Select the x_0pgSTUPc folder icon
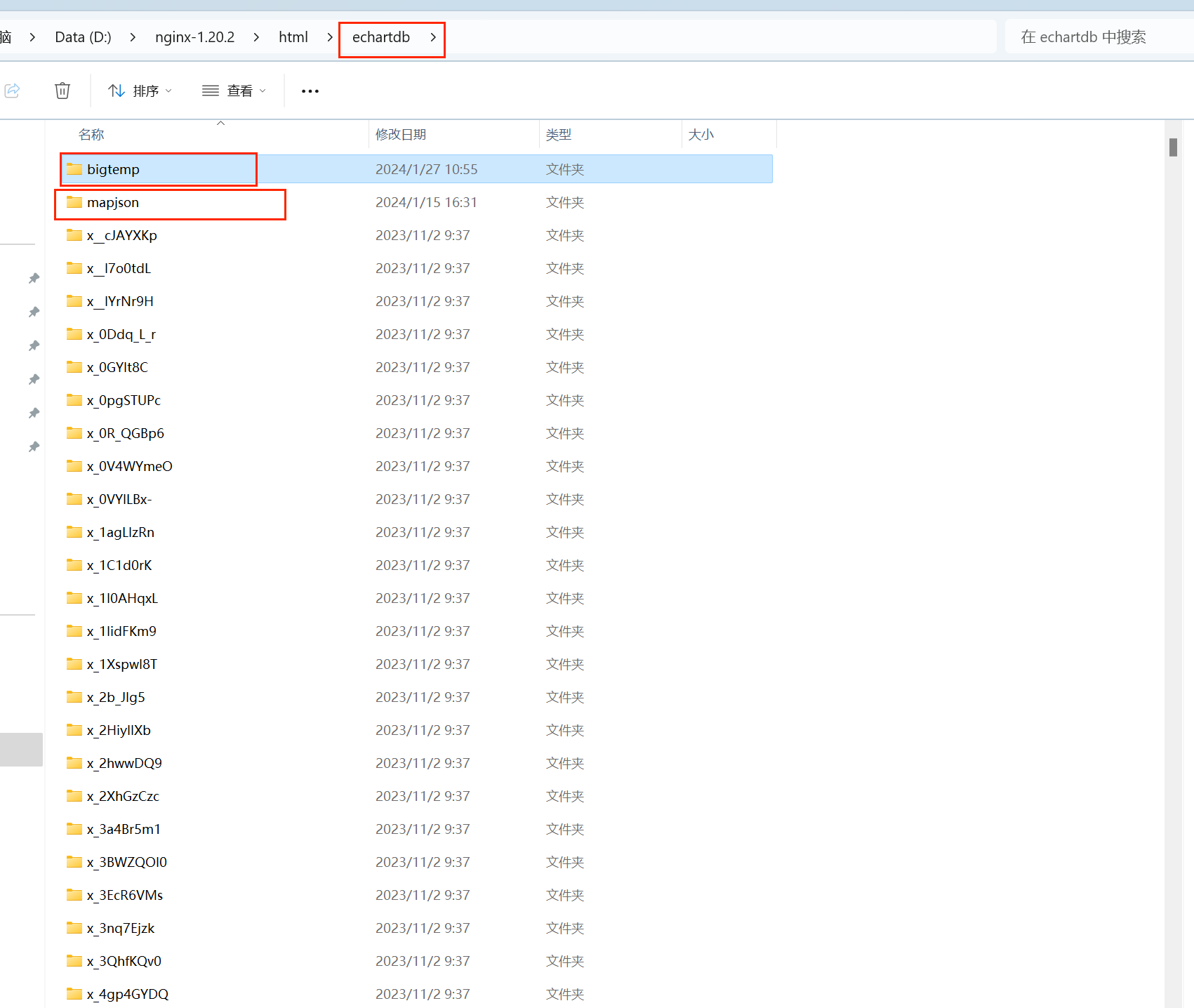 coord(74,400)
